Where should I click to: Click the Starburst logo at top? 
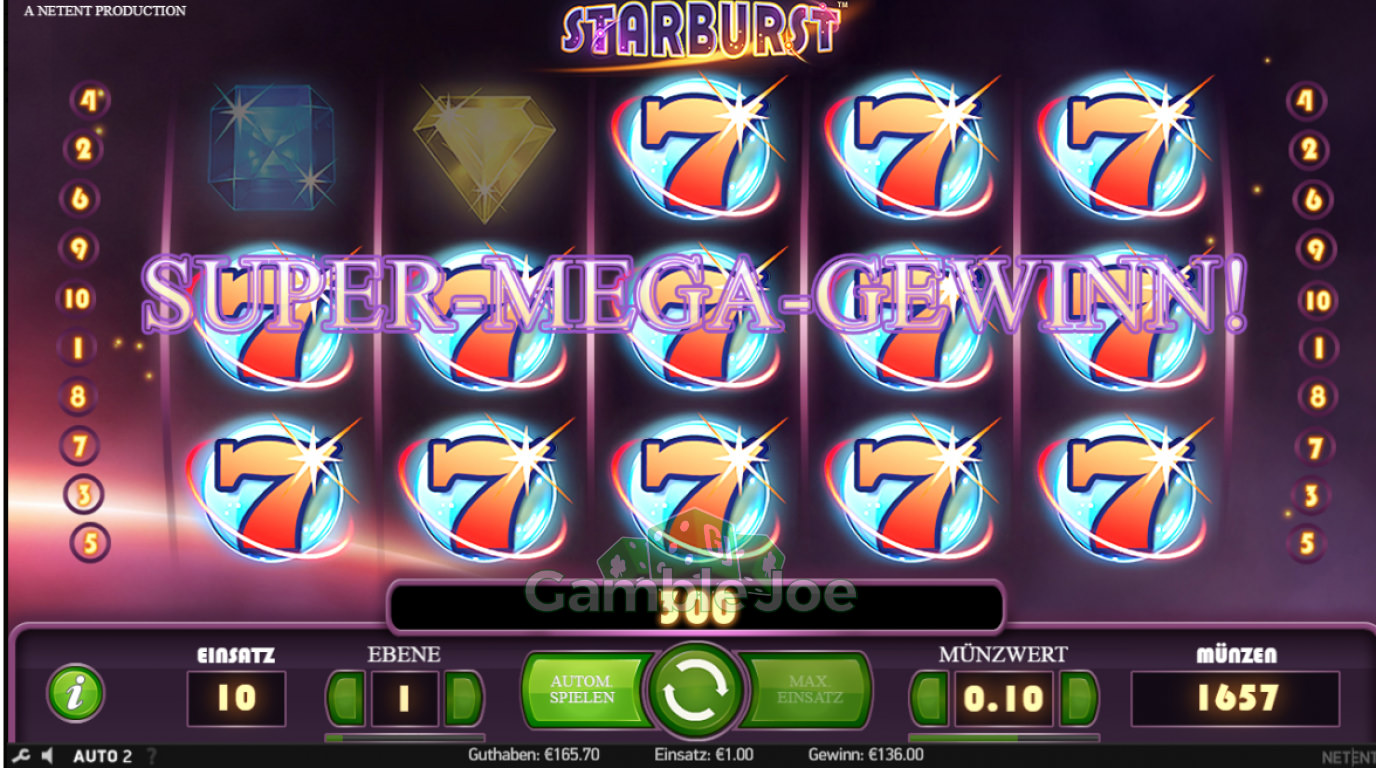click(700, 30)
